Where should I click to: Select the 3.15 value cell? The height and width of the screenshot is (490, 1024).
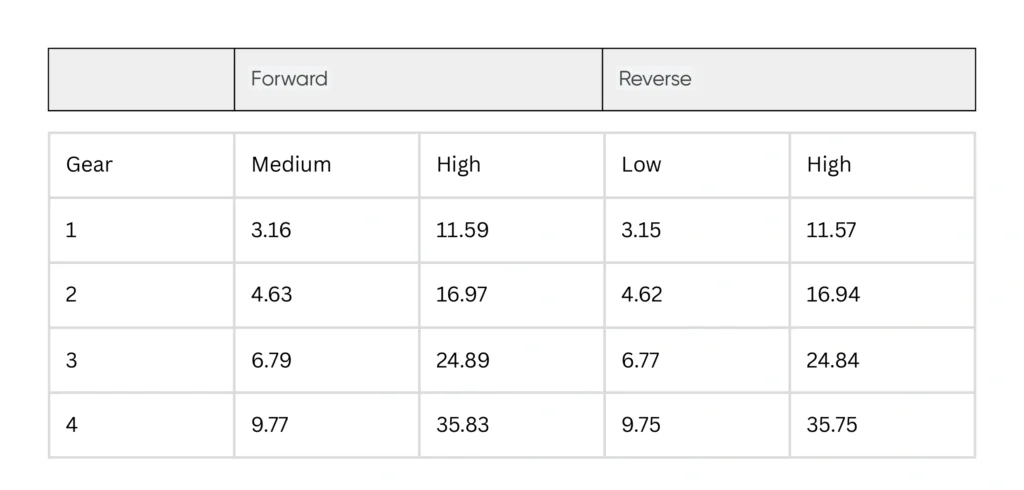641,230
